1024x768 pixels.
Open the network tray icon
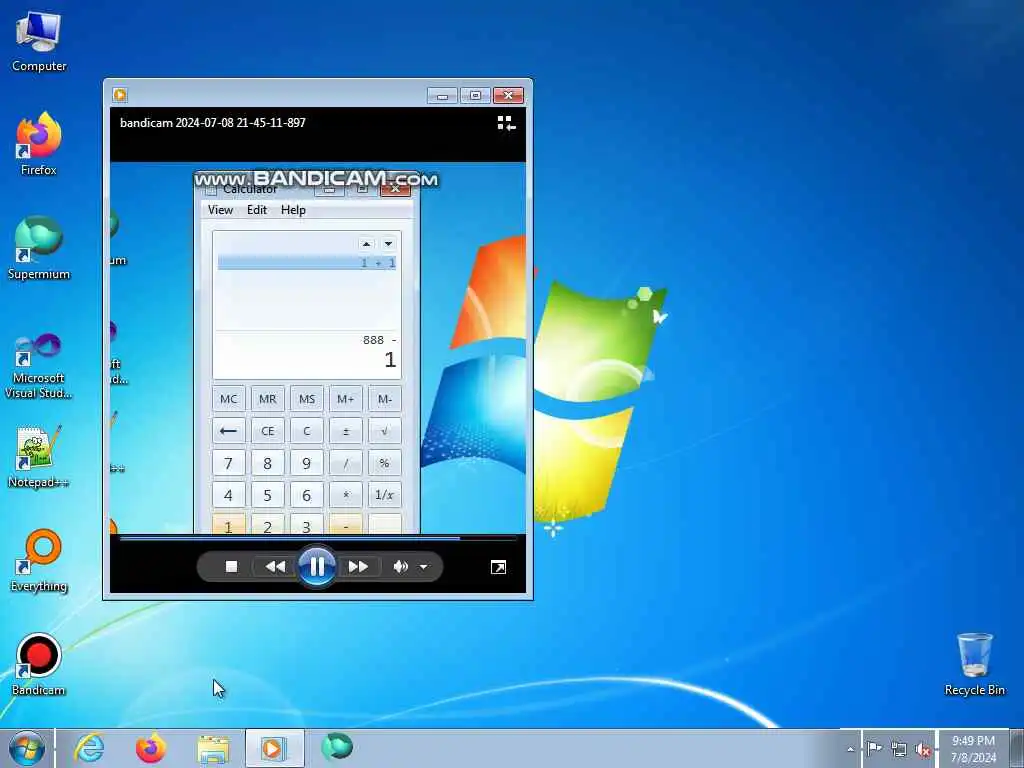pos(899,749)
